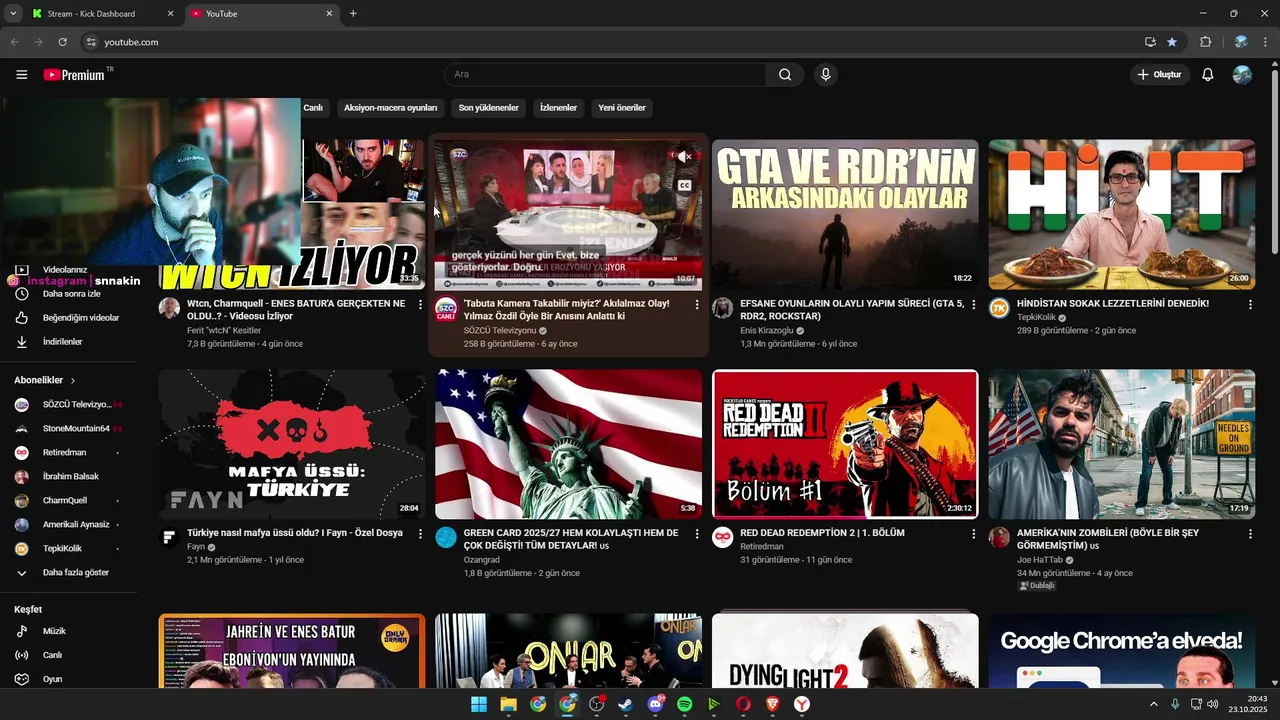1280x720 pixels.
Task: Open Brave browser from taskbar
Action: [x=772, y=704]
